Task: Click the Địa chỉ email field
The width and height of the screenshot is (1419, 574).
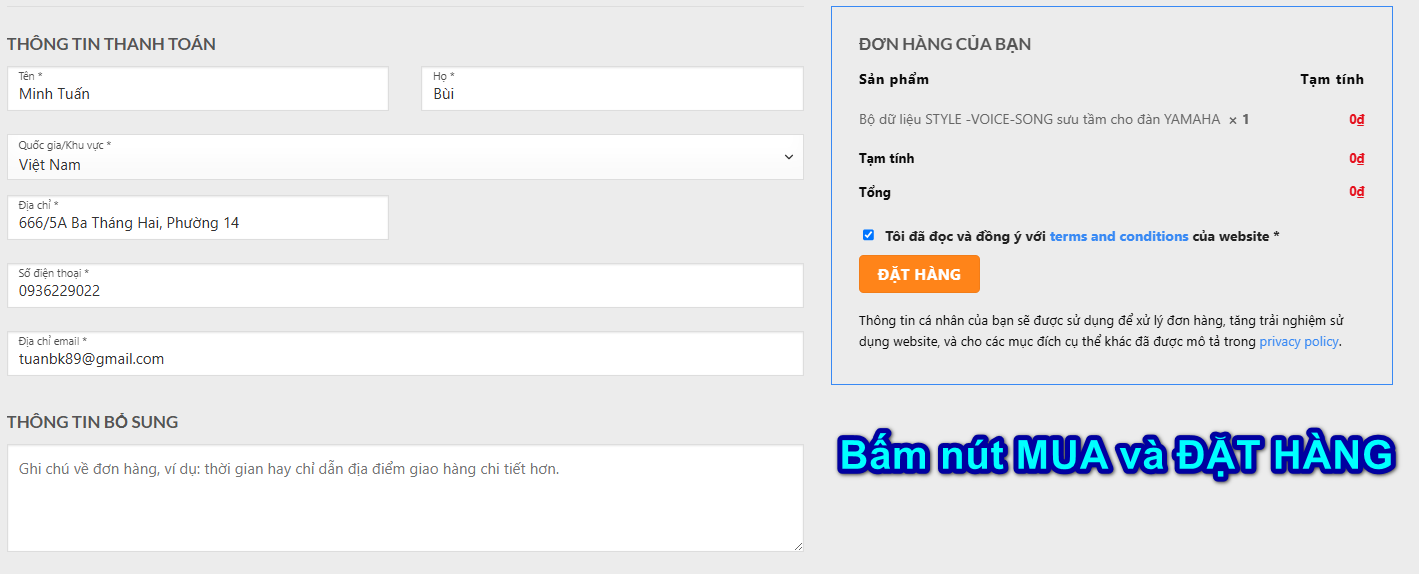Action: point(405,353)
